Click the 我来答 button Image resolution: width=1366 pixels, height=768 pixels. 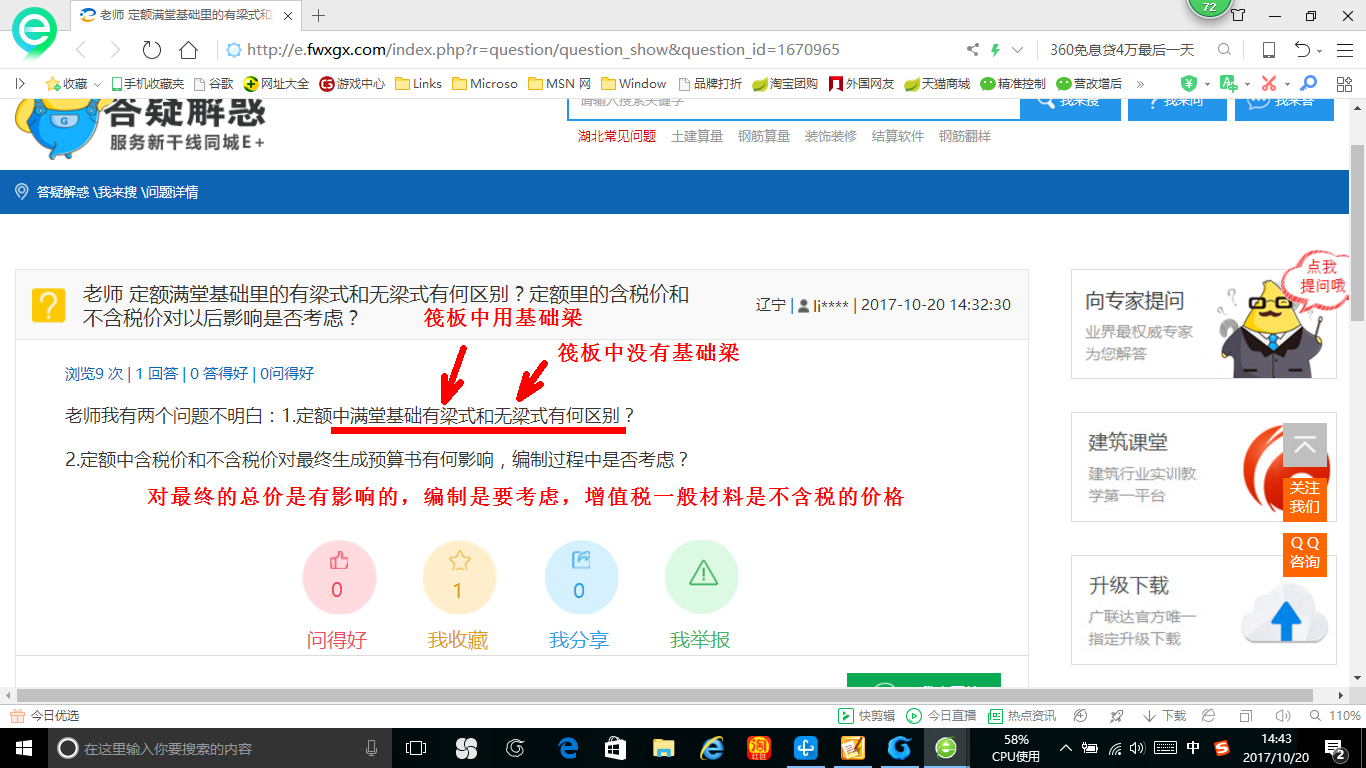click(1284, 107)
